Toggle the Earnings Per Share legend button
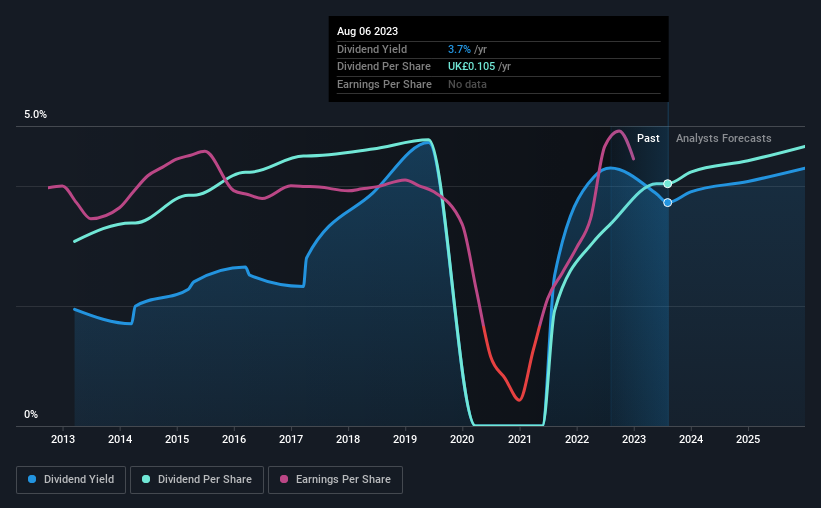The width and height of the screenshot is (821, 508). coord(335,480)
